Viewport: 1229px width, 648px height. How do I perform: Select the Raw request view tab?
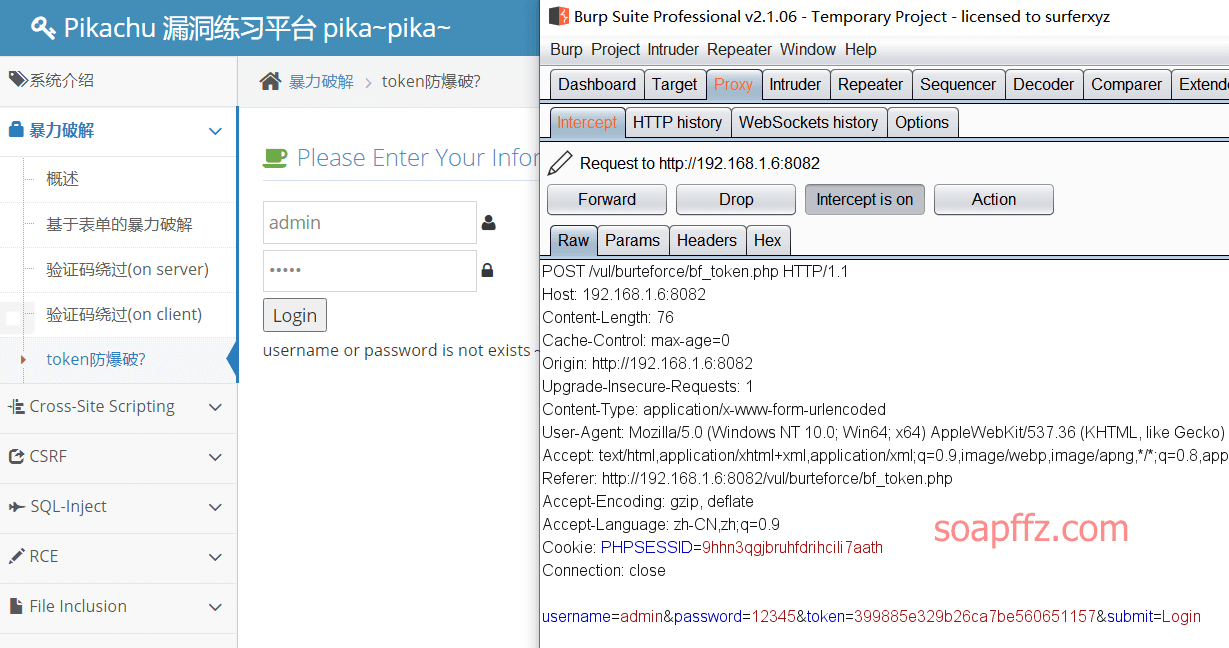click(x=573, y=240)
